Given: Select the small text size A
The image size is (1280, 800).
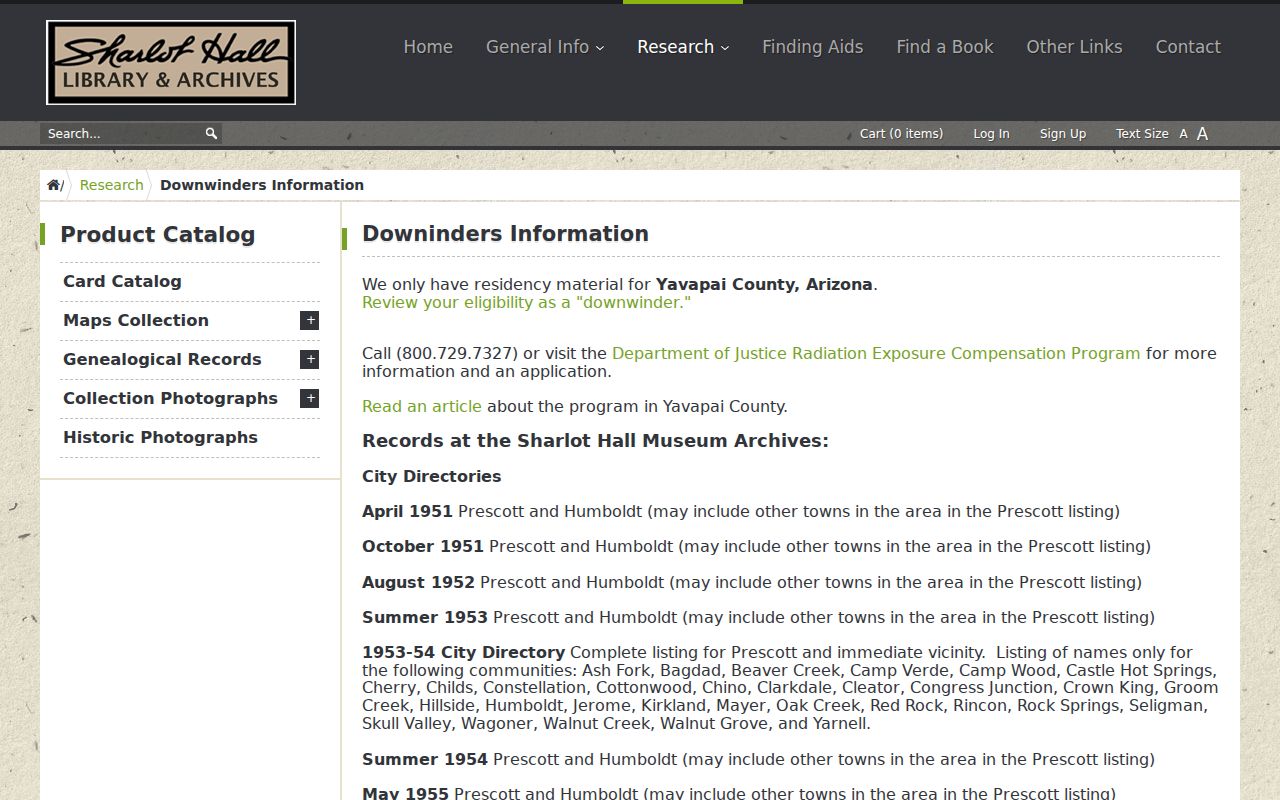Looking at the screenshot, I should 1183,134.
